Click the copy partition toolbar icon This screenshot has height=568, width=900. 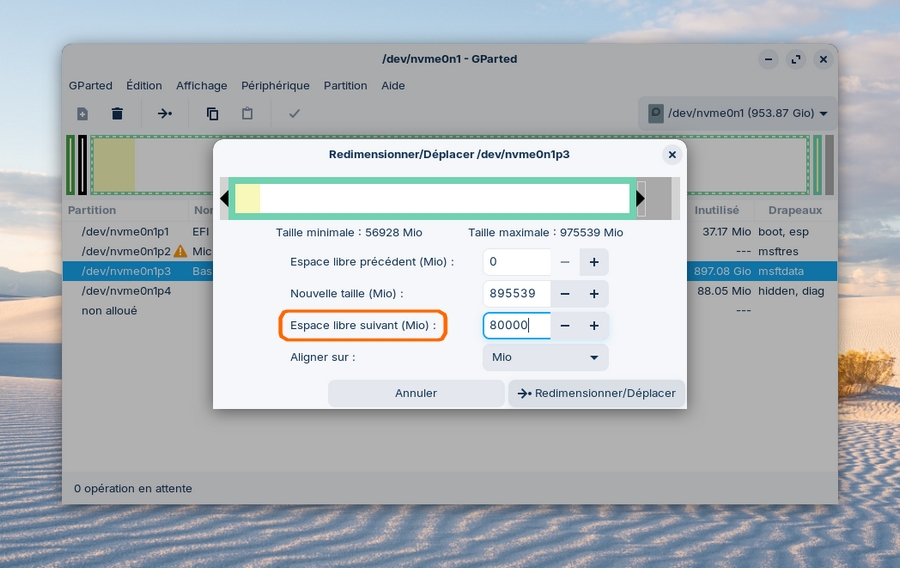212,114
